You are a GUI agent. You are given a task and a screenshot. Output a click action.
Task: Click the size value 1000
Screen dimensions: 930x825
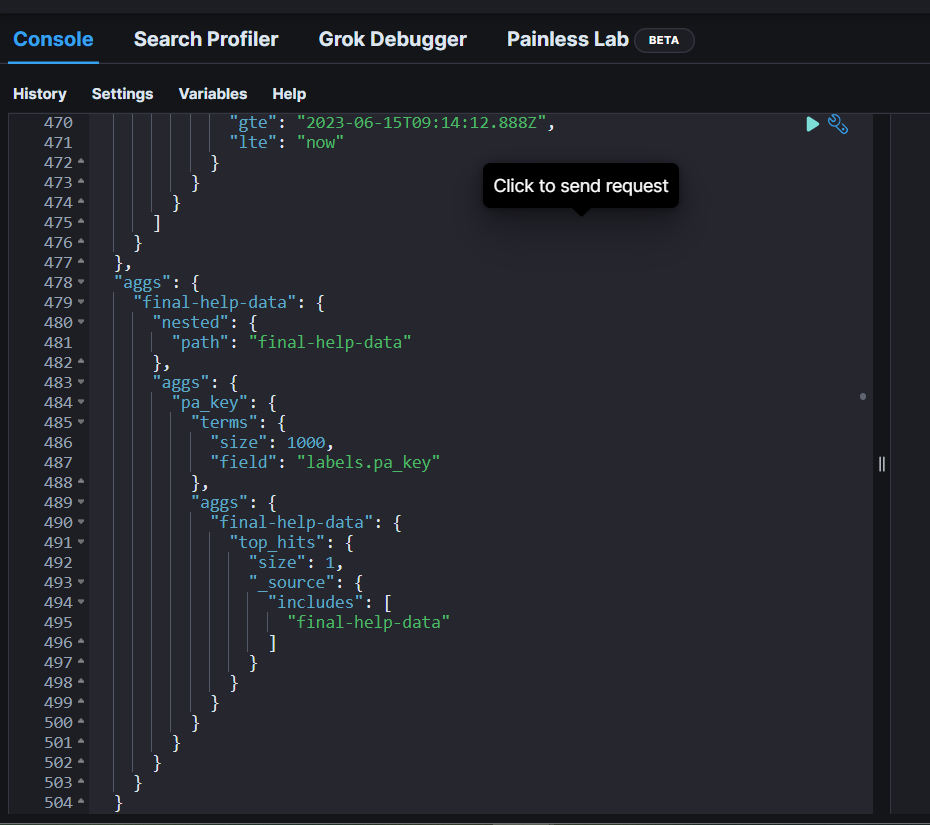point(306,442)
